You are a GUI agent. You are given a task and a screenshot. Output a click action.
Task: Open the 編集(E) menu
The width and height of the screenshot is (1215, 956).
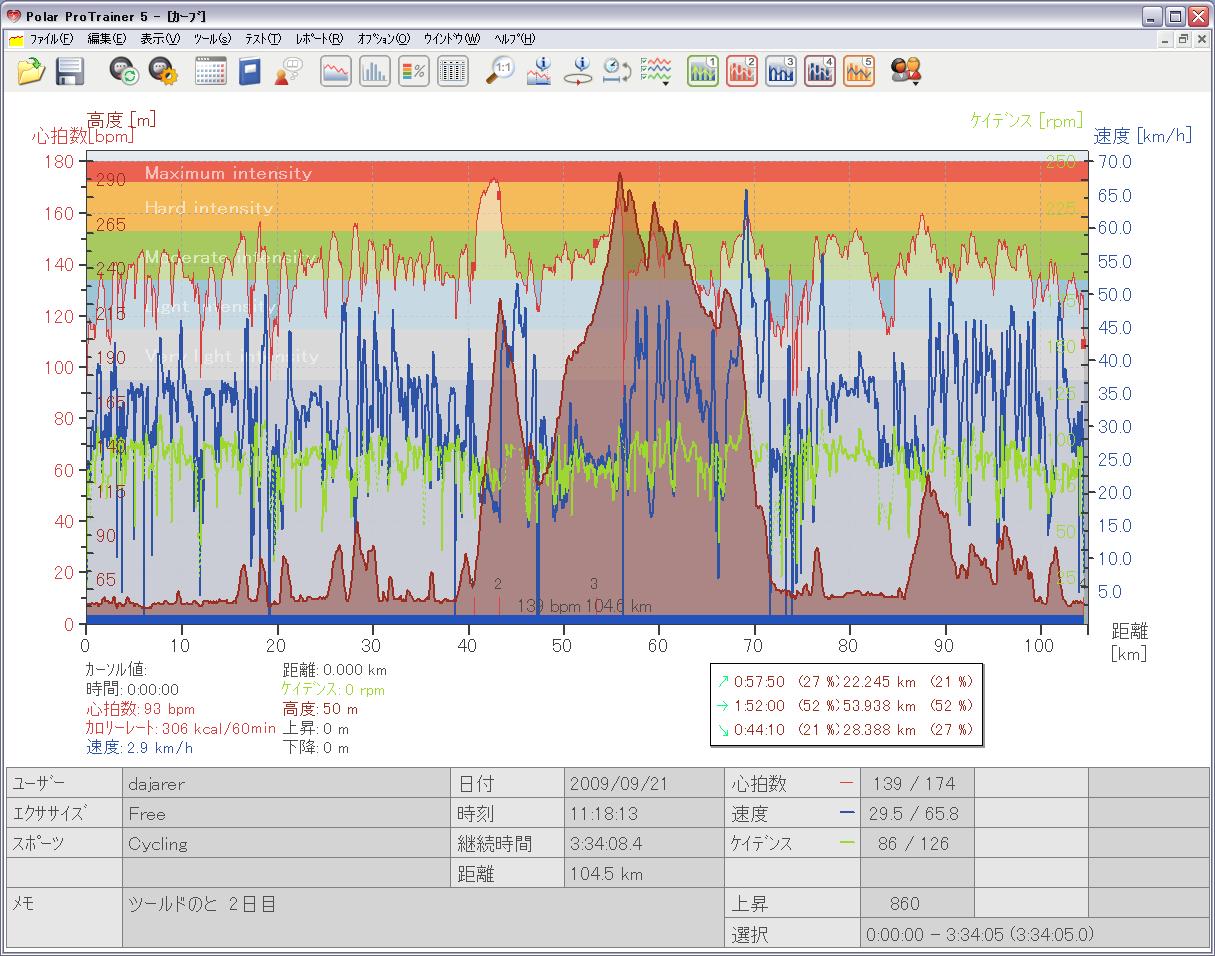coord(107,39)
